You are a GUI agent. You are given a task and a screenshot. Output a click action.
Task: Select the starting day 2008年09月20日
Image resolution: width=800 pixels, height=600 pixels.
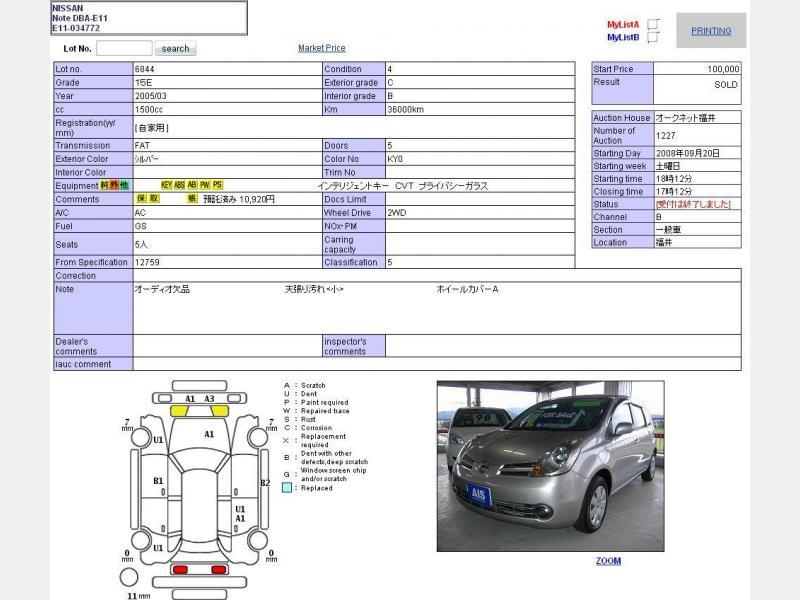coord(688,153)
